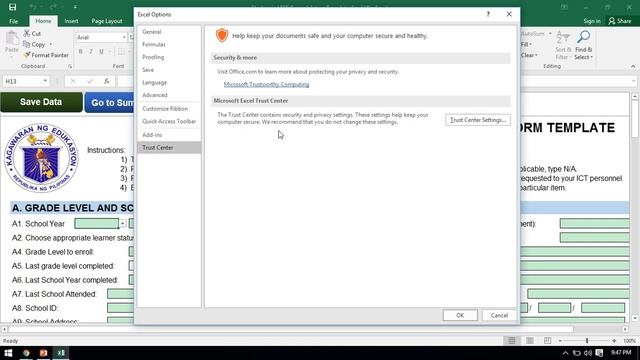Confirm the dialog with OK
The image size is (640, 360).
coord(460,315)
